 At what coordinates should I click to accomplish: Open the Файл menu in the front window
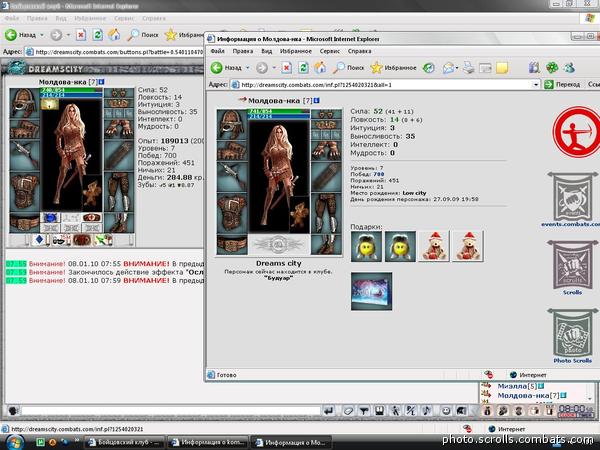[218, 51]
